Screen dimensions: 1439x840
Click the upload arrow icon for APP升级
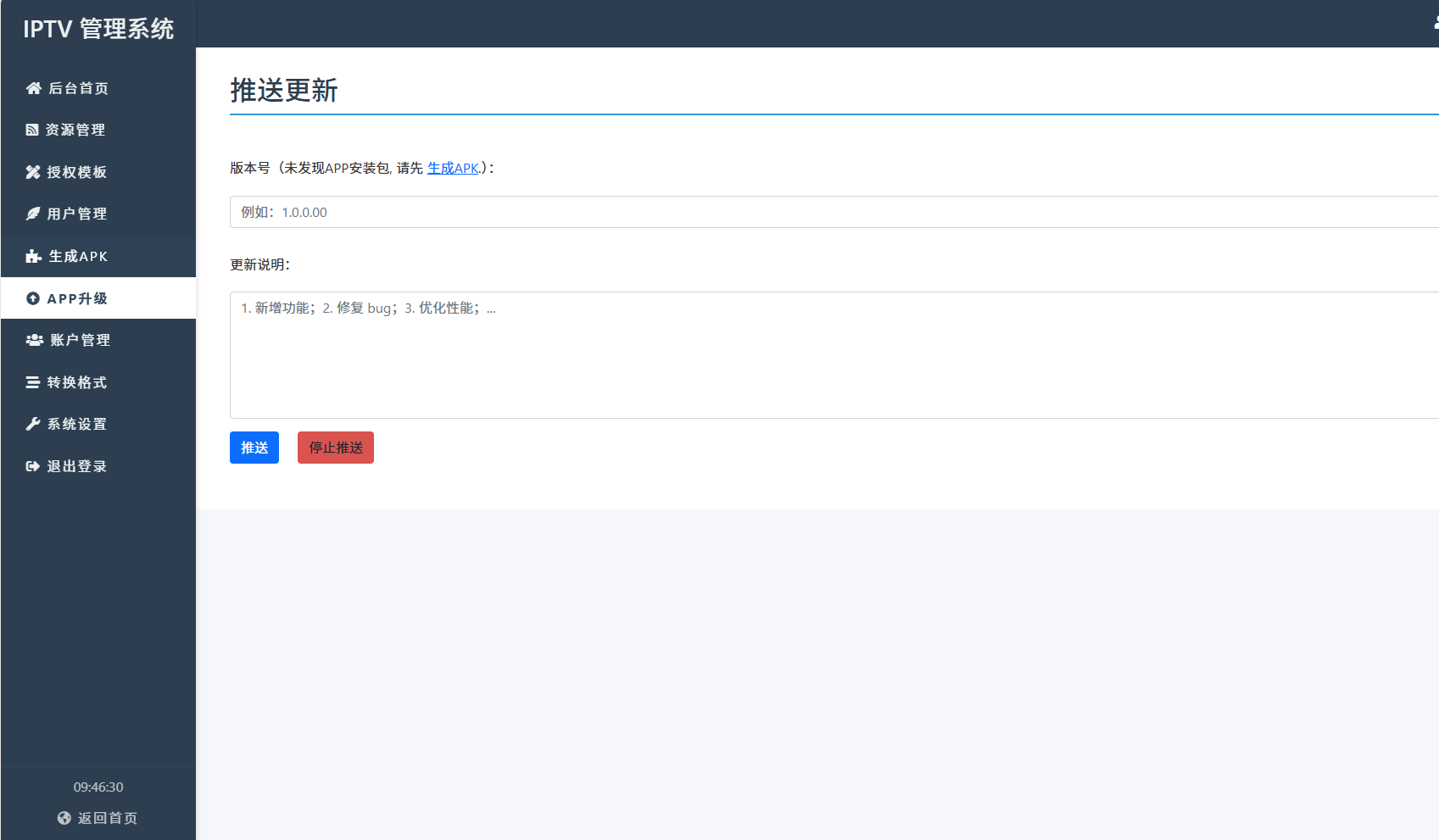coord(33,298)
